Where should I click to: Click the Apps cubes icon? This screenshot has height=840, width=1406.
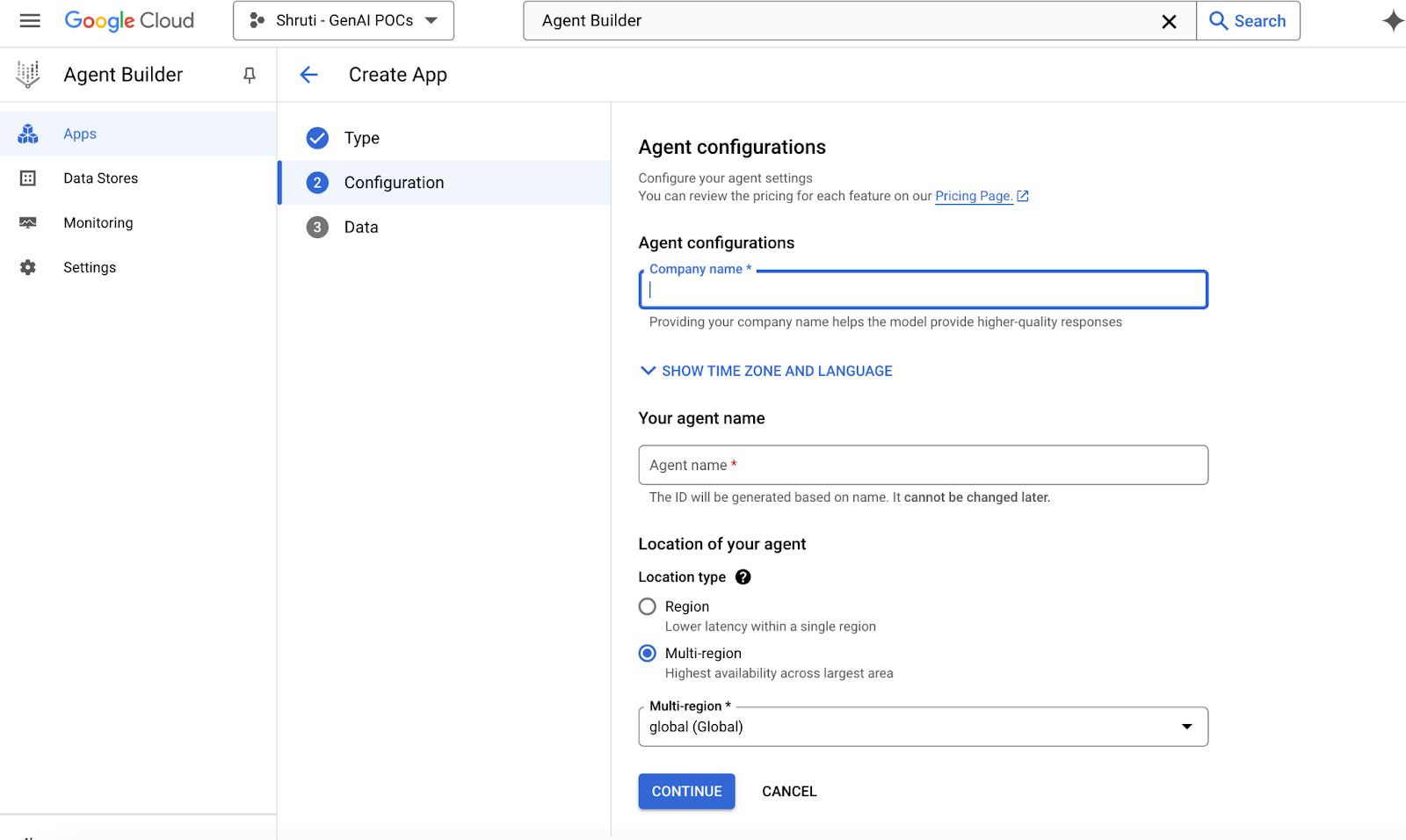coord(28,134)
